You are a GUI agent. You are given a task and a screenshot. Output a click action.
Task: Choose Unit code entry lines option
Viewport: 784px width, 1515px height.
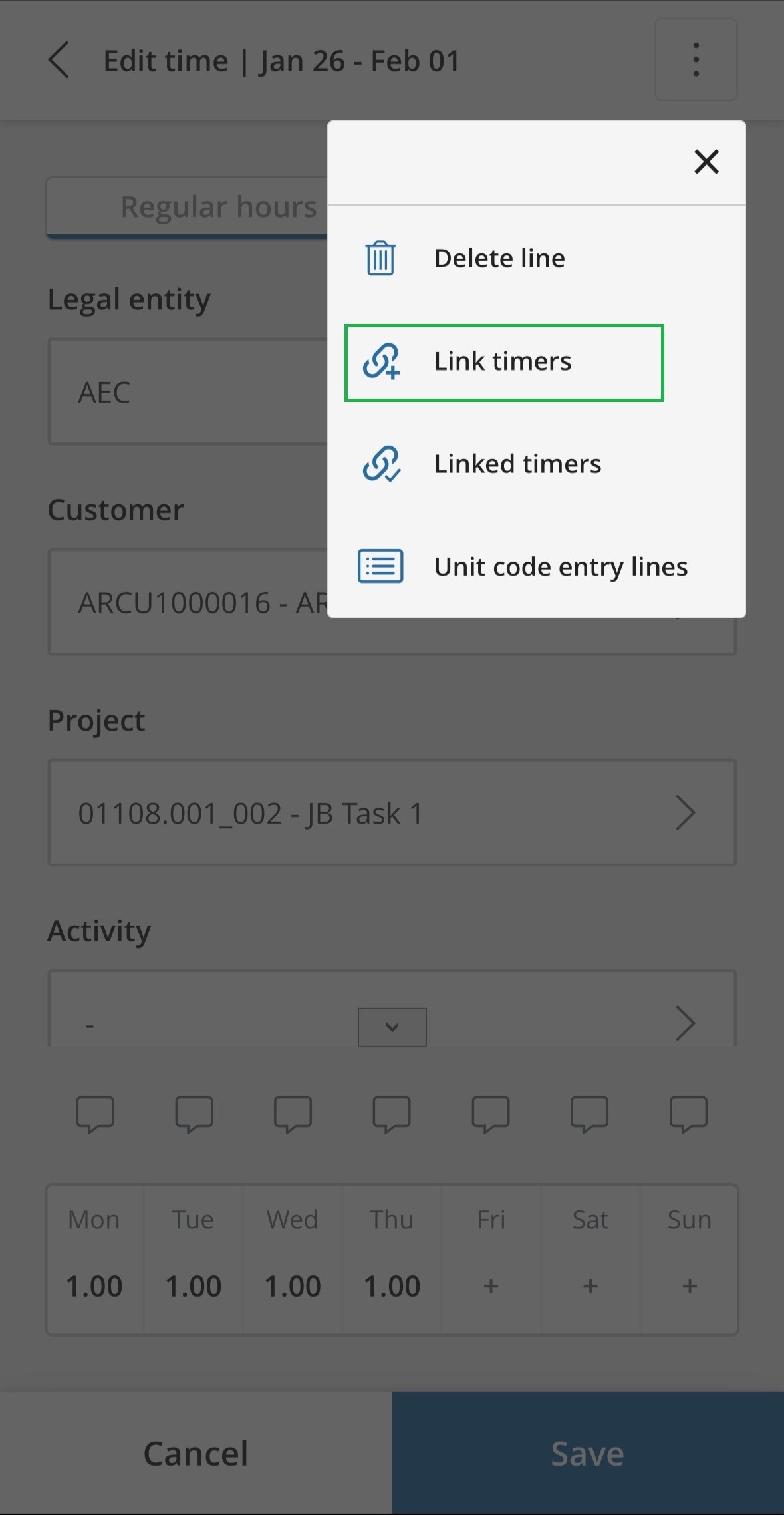pos(561,567)
